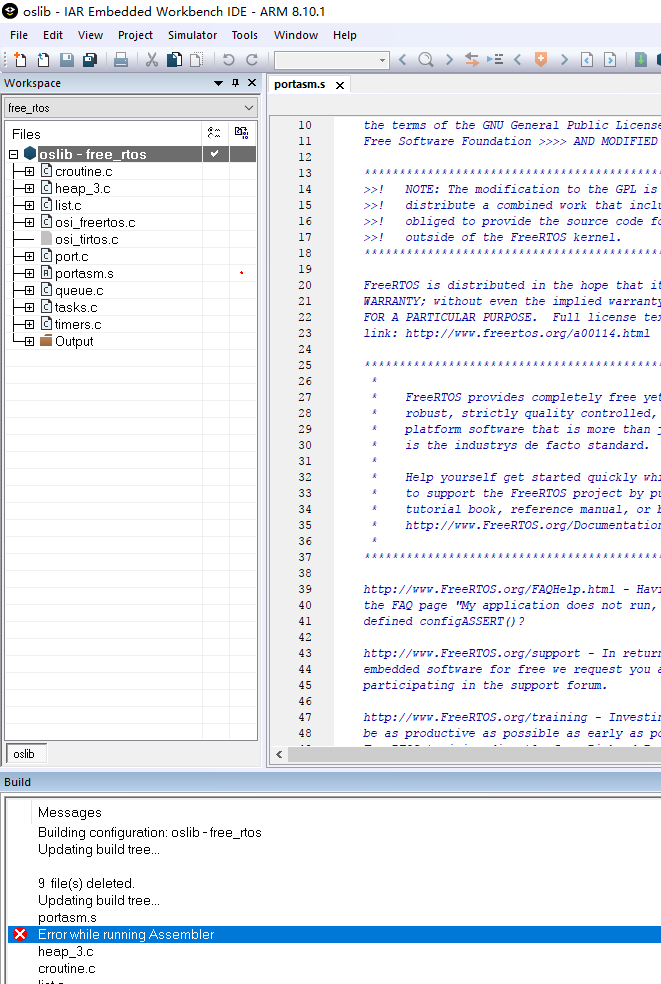Viewport: 661px width, 984px height.
Task: Click the Paste toolbar icon
Action: [x=196, y=60]
